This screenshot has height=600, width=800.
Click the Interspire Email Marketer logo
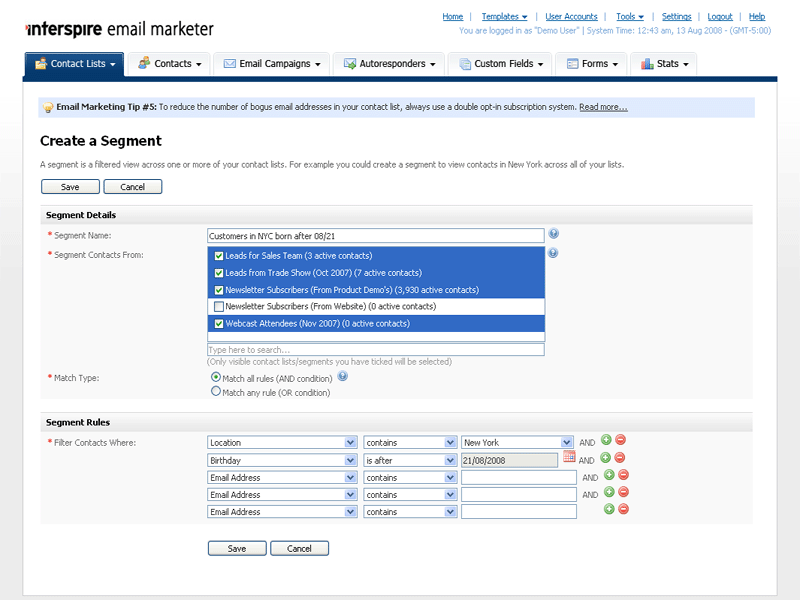[x=119, y=29]
